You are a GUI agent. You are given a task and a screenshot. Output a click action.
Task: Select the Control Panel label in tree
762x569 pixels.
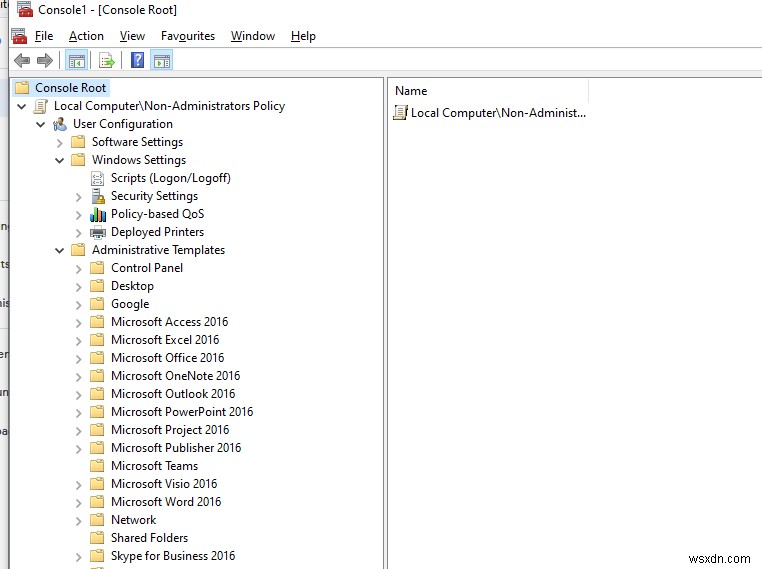coord(147,268)
